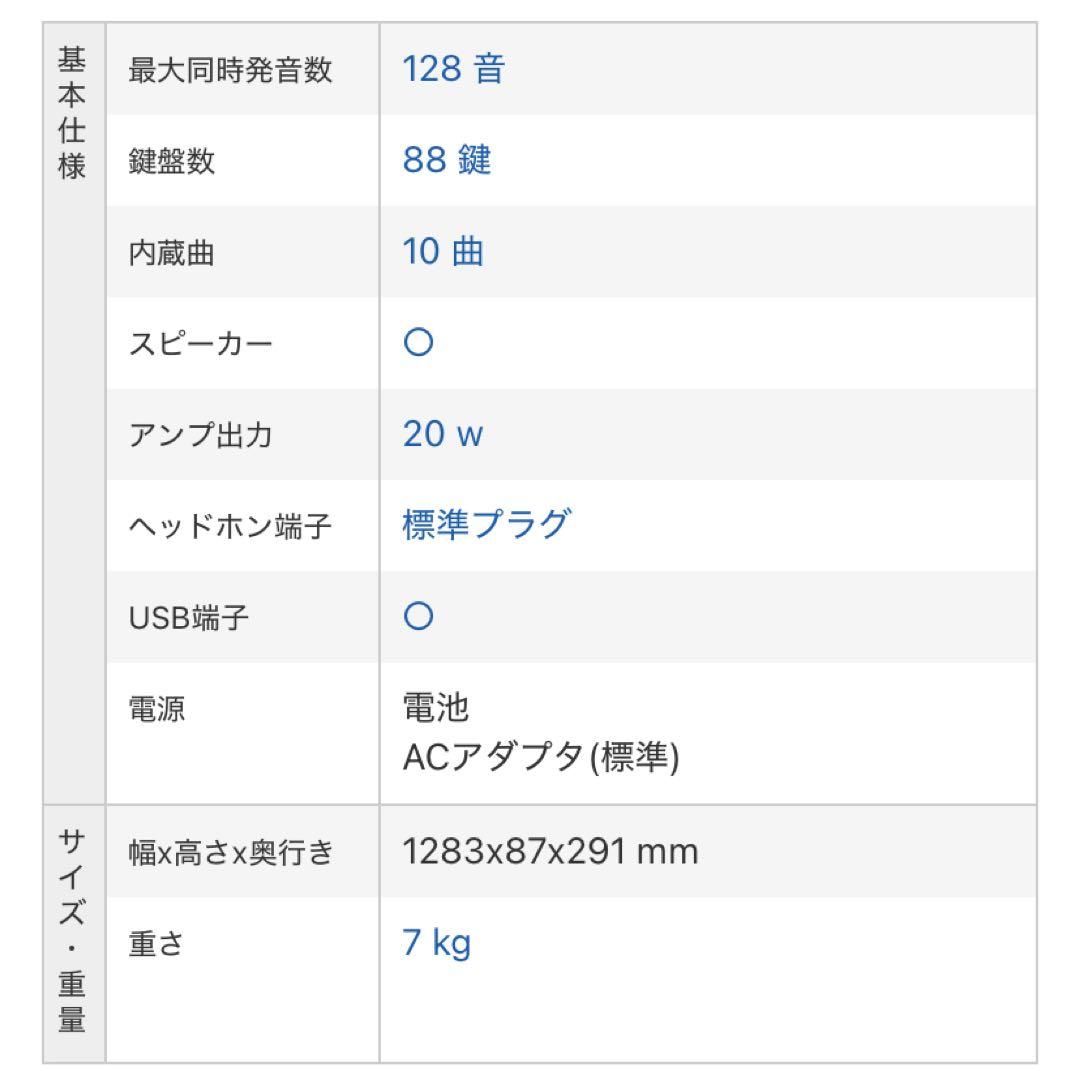Click the スピーカー row label

(x=200, y=345)
